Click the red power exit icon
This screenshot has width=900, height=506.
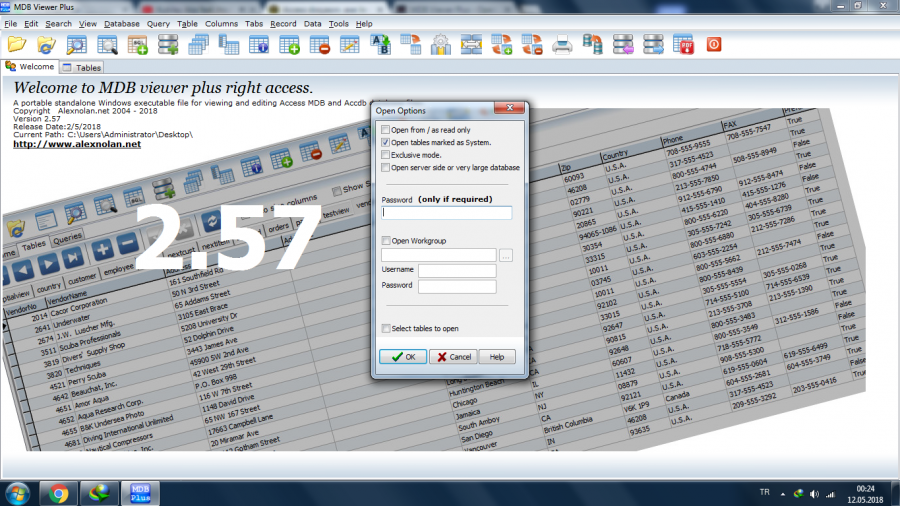pos(714,44)
